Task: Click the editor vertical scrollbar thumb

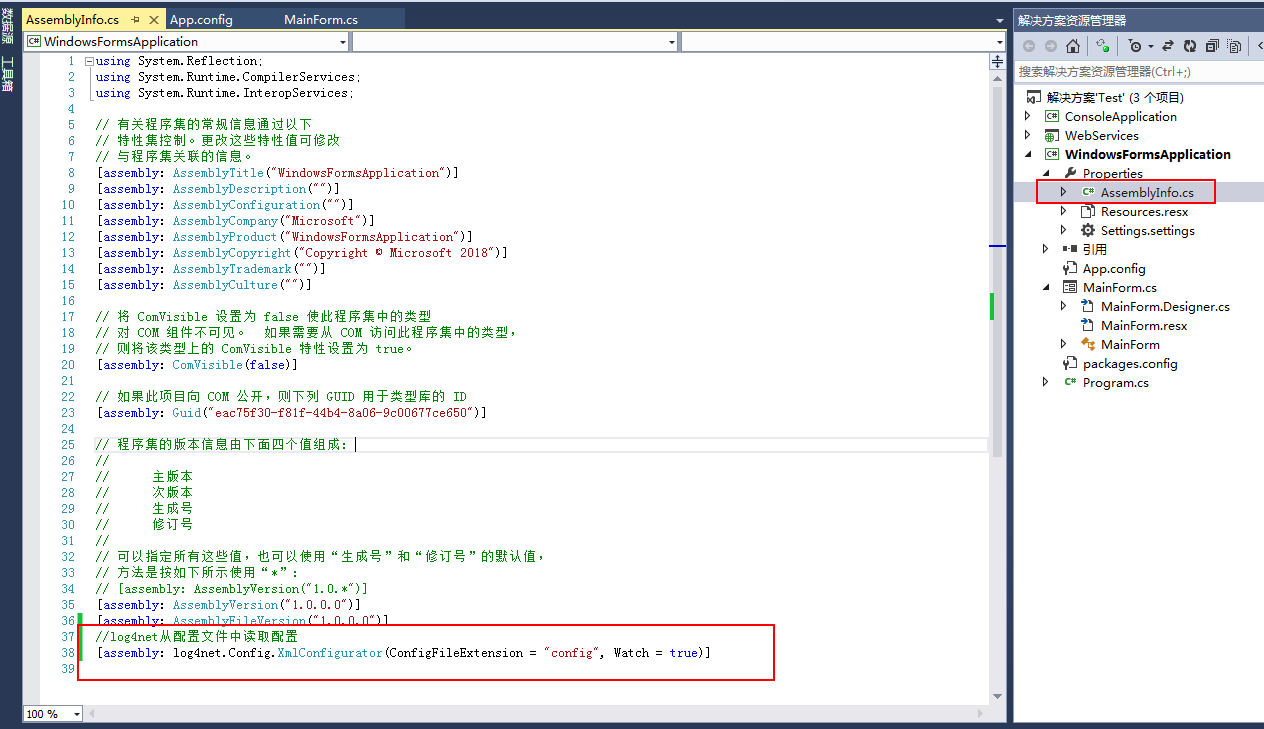Action: coord(997,271)
